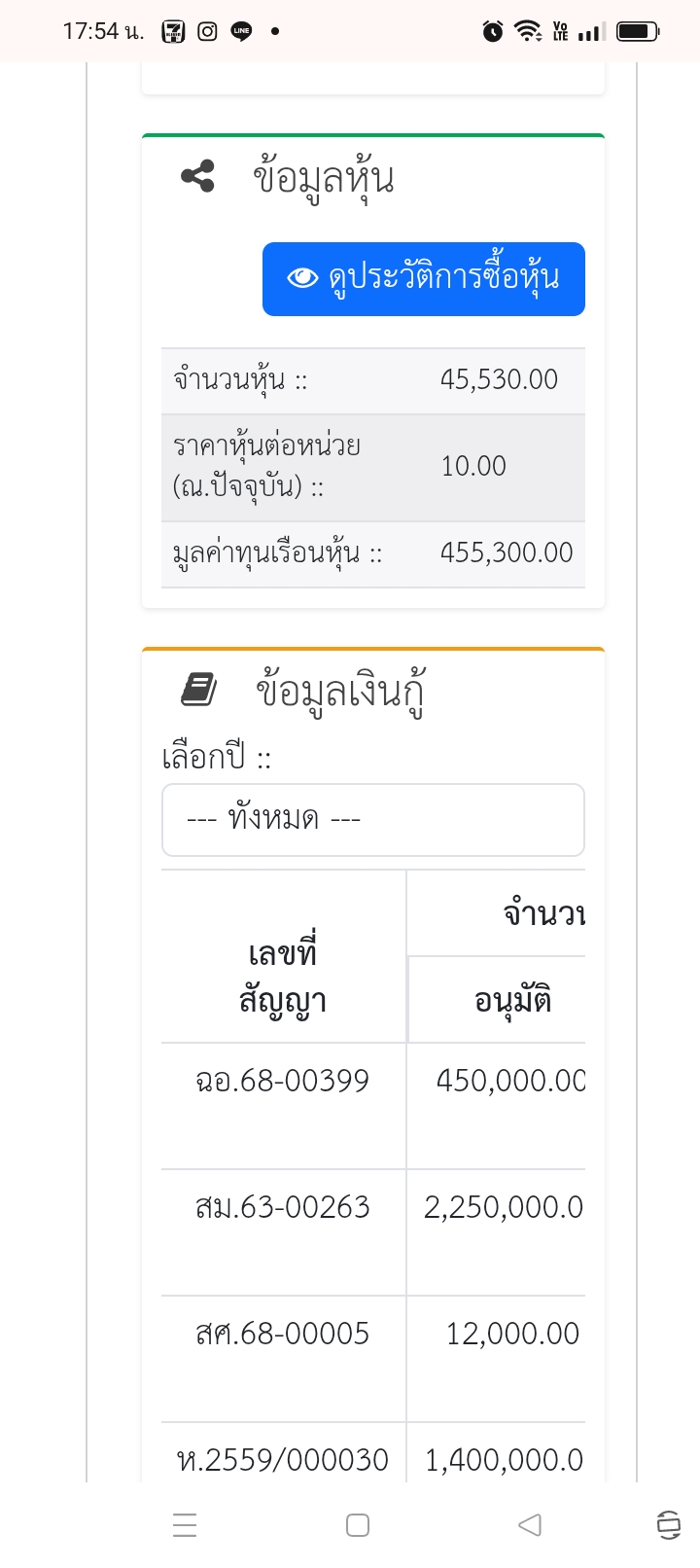Tap the eye icon in the blue button
This screenshot has width=700, height=1568.
[x=302, y=278]
